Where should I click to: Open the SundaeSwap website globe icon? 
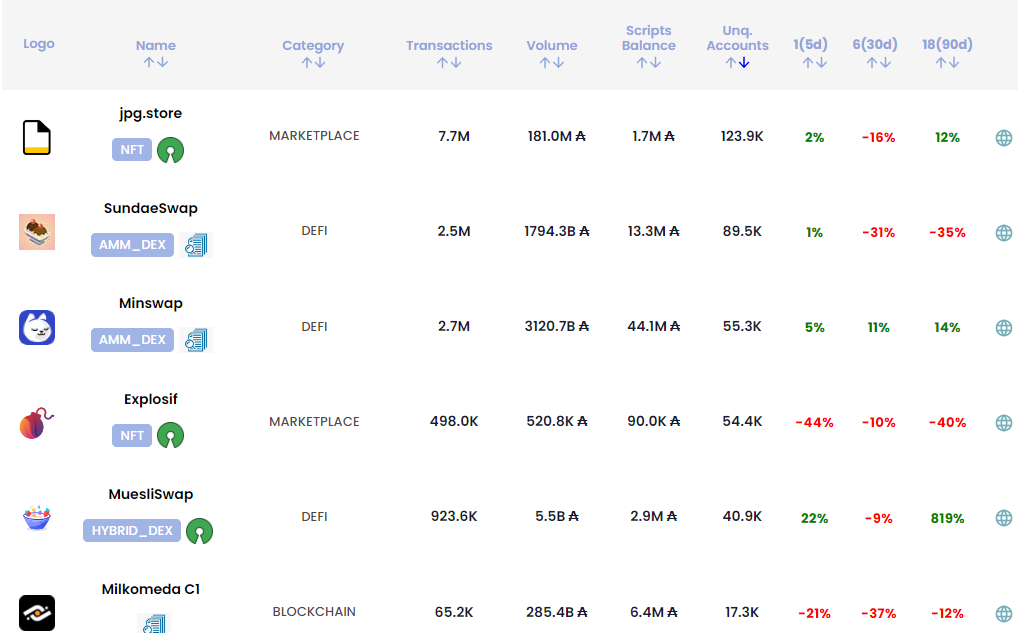click(x=1004, y=233)
